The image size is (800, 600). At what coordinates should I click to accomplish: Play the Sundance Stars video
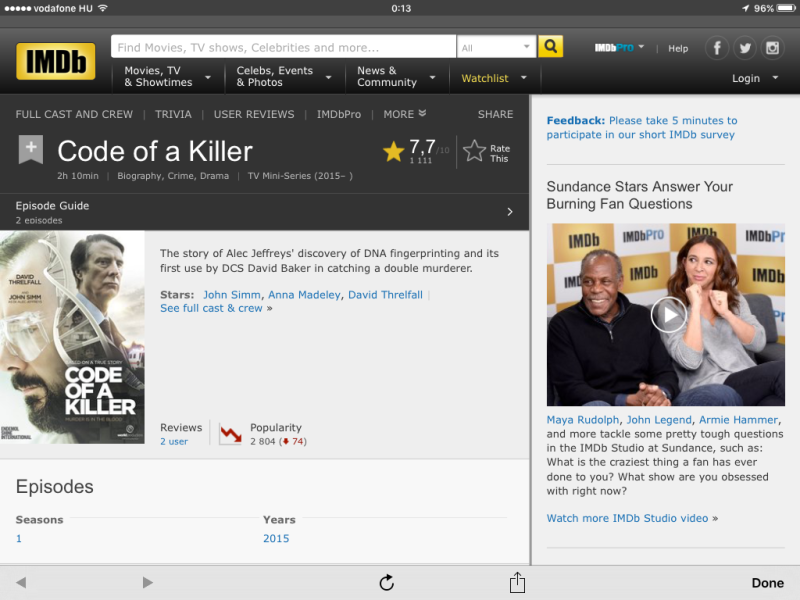(668, 315)
